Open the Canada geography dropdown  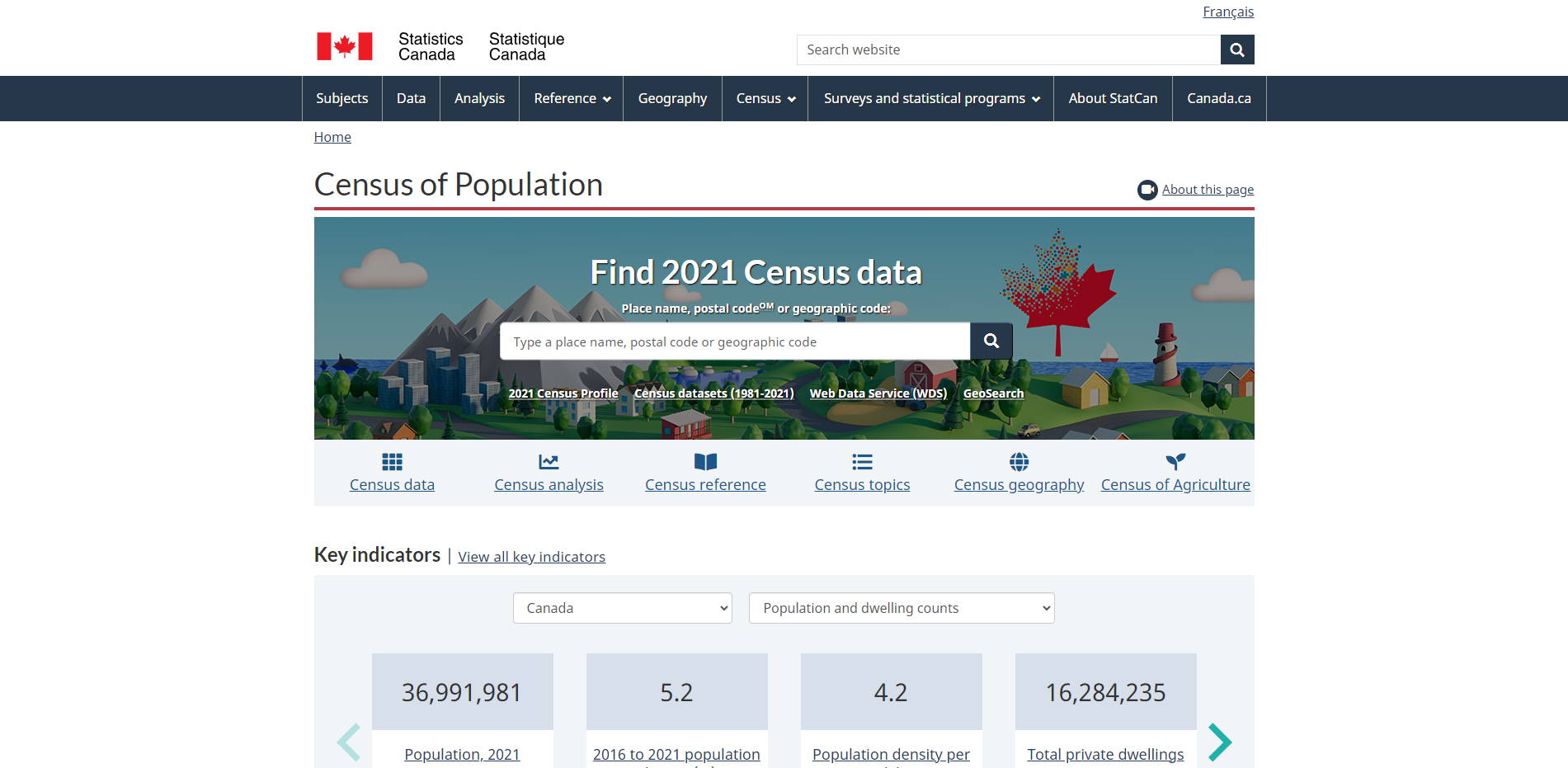point(623,608)
